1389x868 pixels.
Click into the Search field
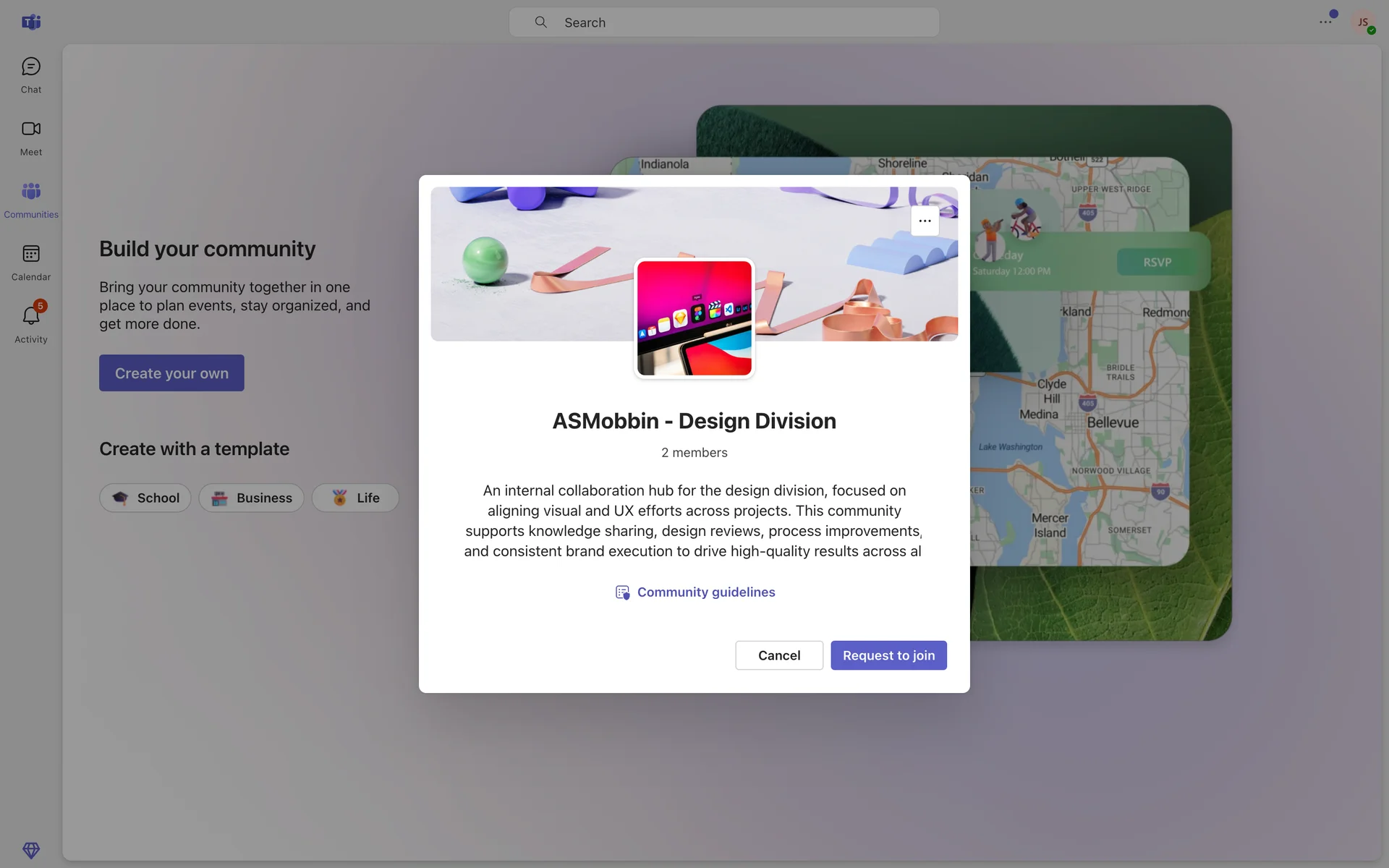[723, 22]
